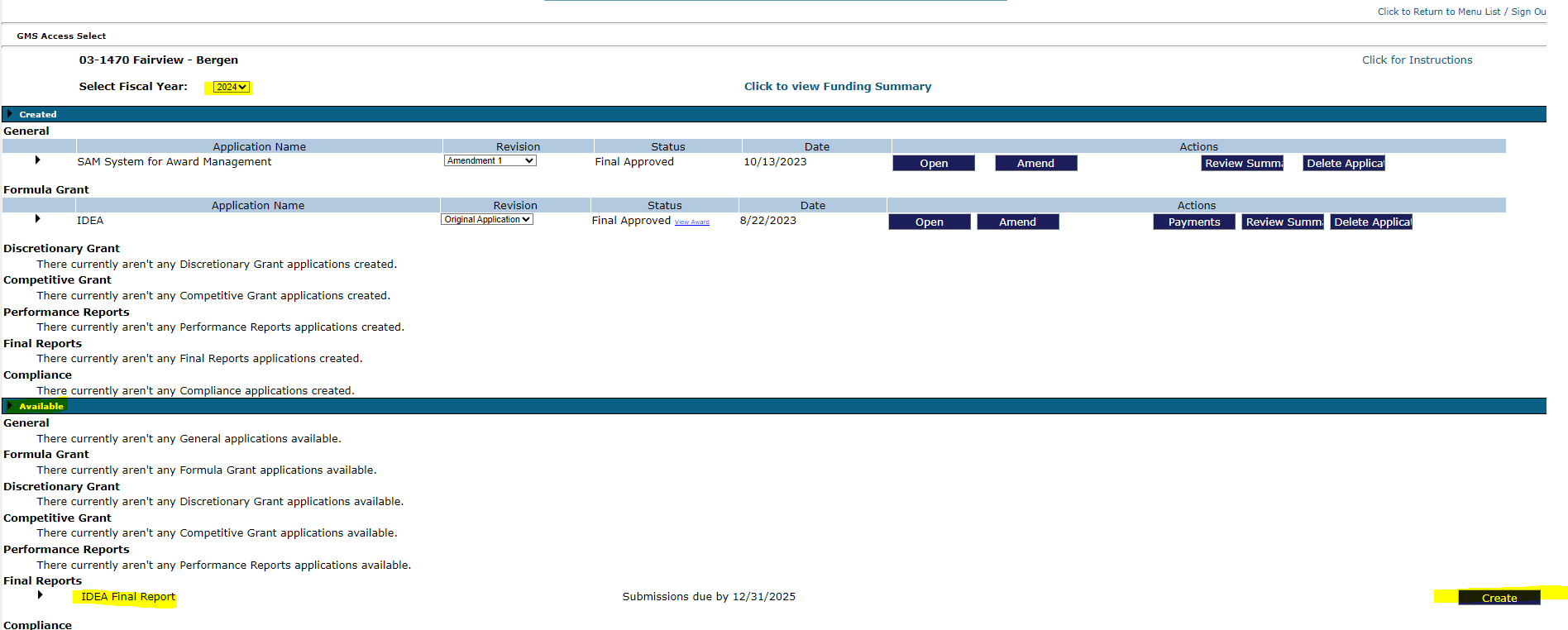Click the IDEA application name
1568x630 pixels.
coord(90,220)
